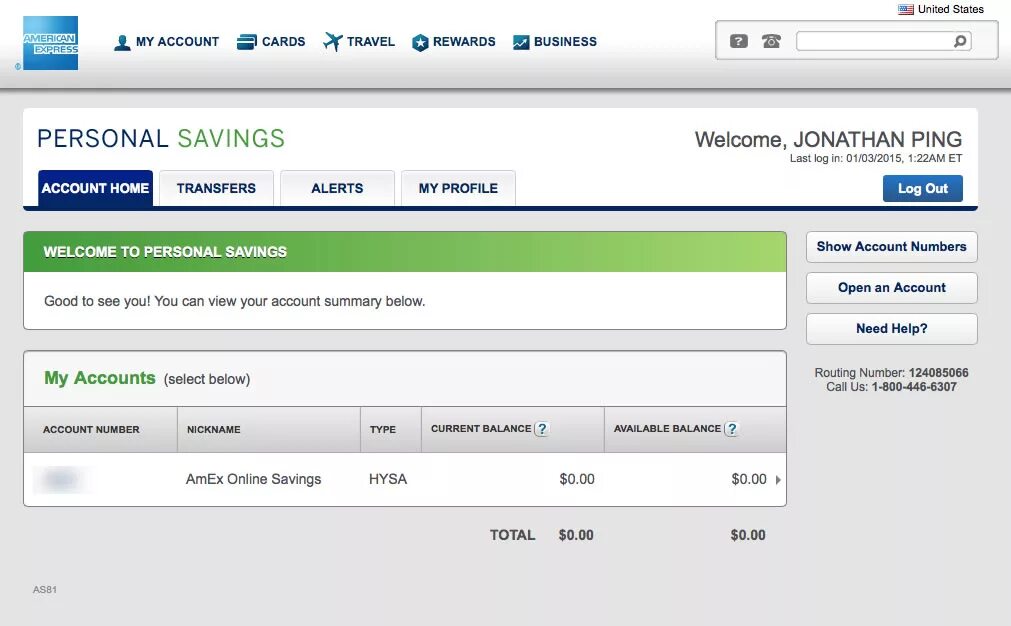Click the AS81 footer code
The width and height of the screenshot is (1011, 626).
pyautogui.click(x=45, y=589)
